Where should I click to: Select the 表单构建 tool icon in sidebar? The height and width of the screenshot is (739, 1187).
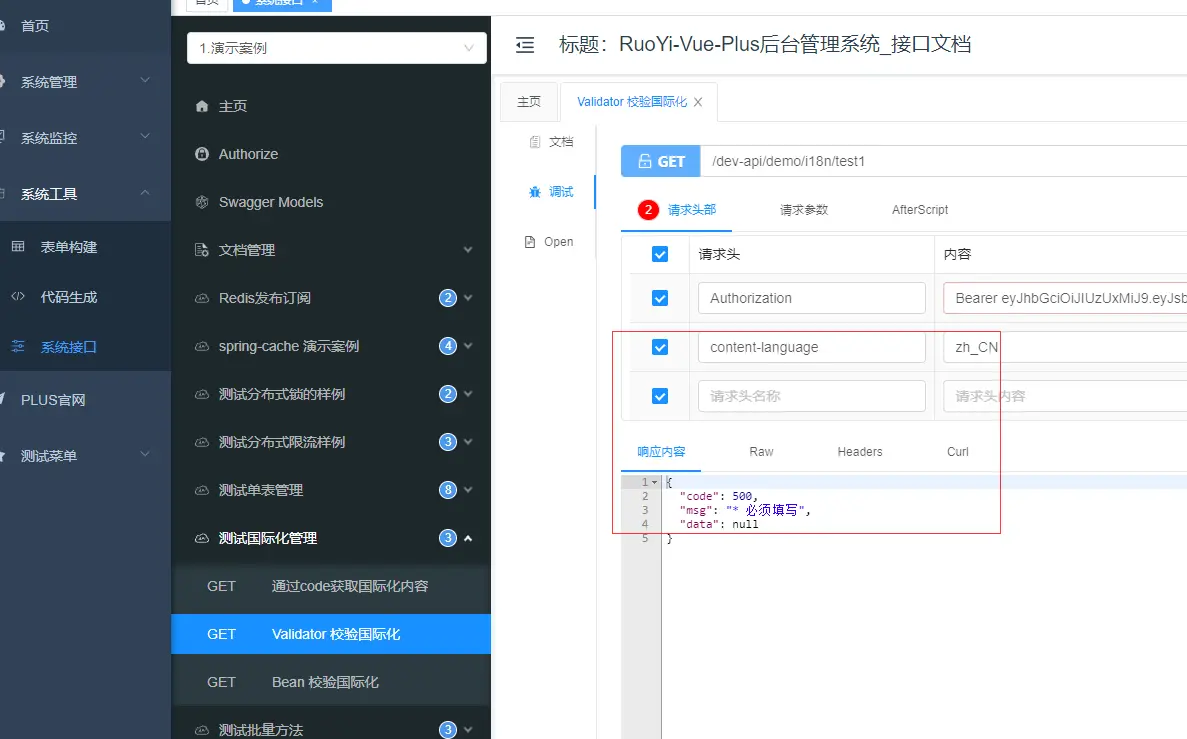[x=19, y=246]
